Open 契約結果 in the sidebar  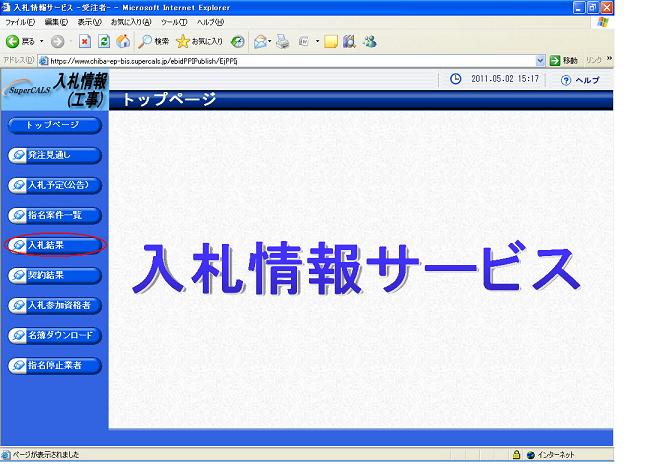(x=55, y=275)
